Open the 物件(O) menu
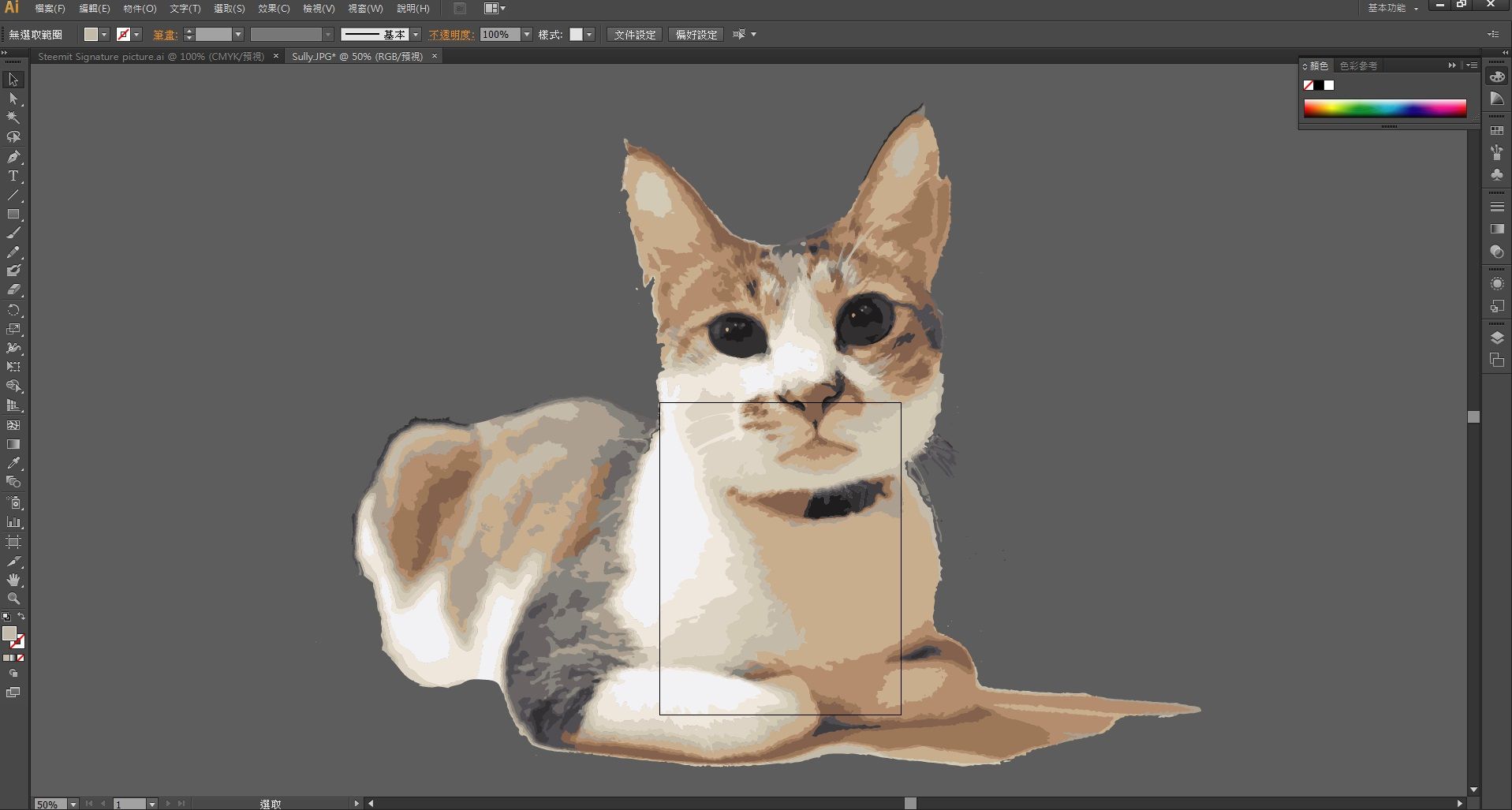 pos(140,9)
